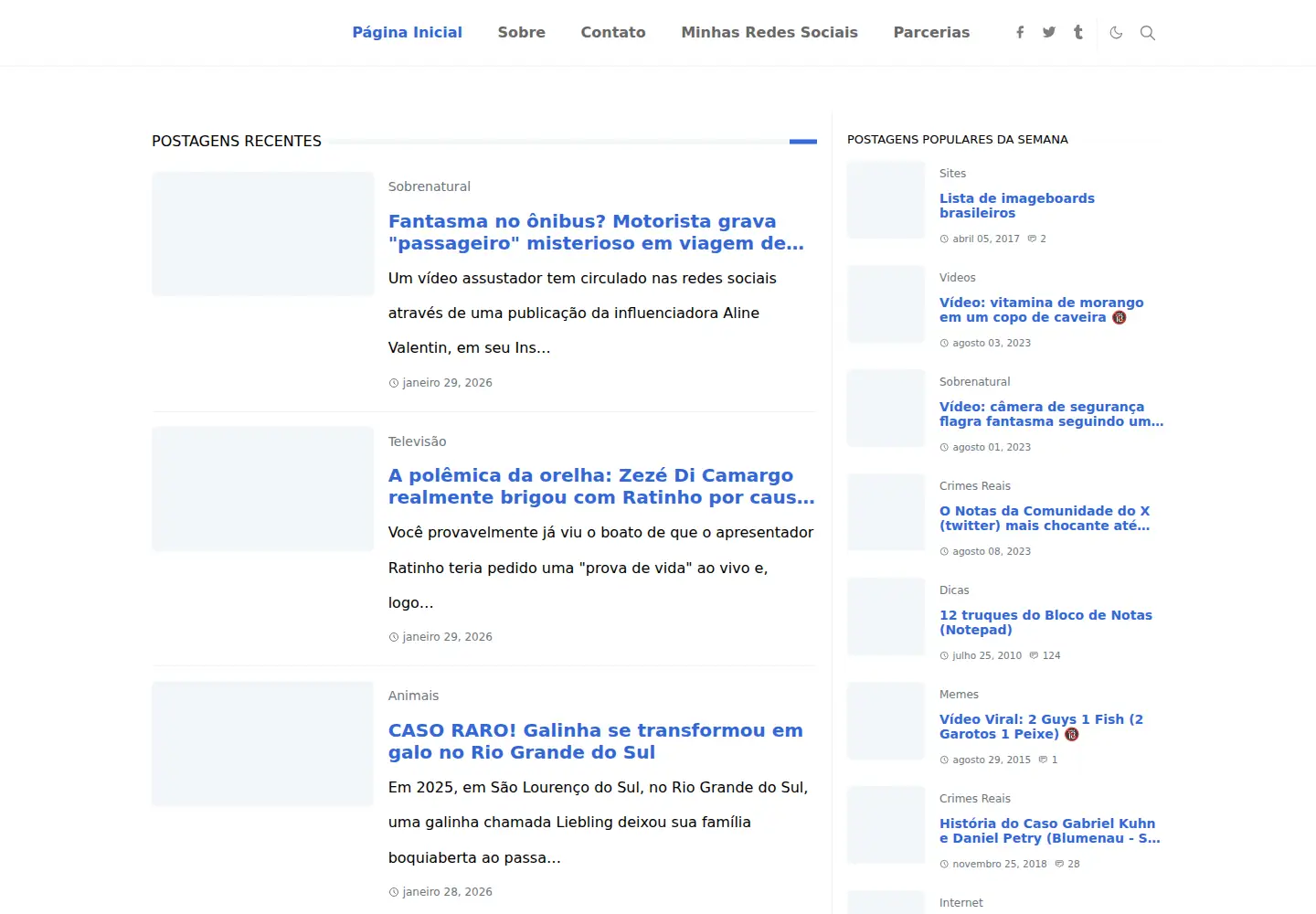The height and width of the screenshot is (914, 1316).
Task: Click the thumbnail of the Bloco de Notas post
Action: click(886, 617)
